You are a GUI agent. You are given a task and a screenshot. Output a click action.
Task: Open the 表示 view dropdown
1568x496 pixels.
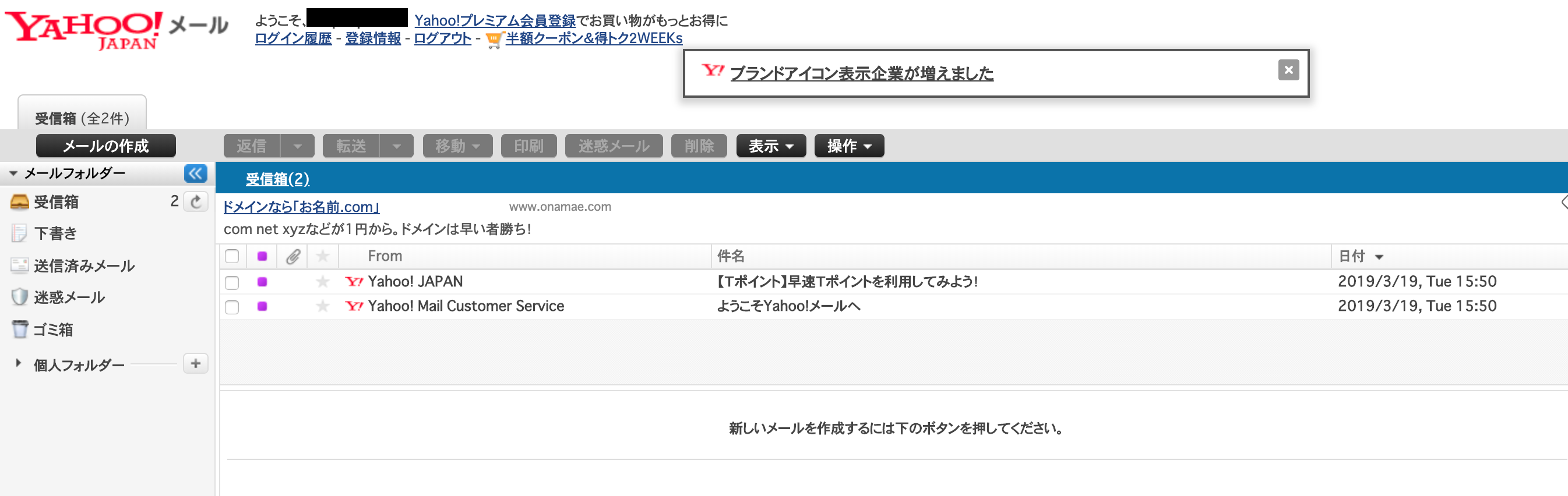tap(771, 146)
